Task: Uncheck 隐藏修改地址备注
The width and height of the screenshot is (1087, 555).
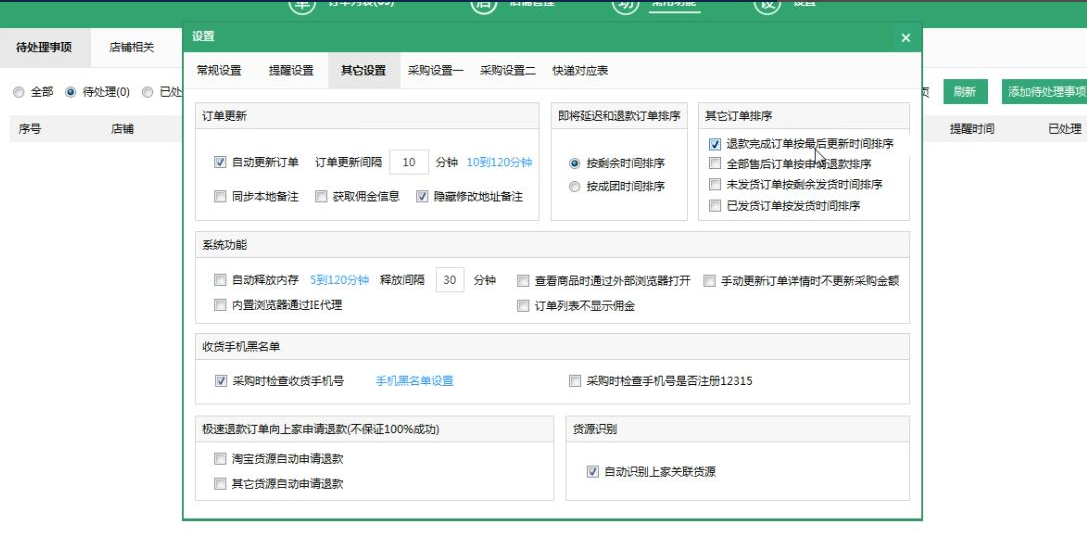Action: click(422, 197)
